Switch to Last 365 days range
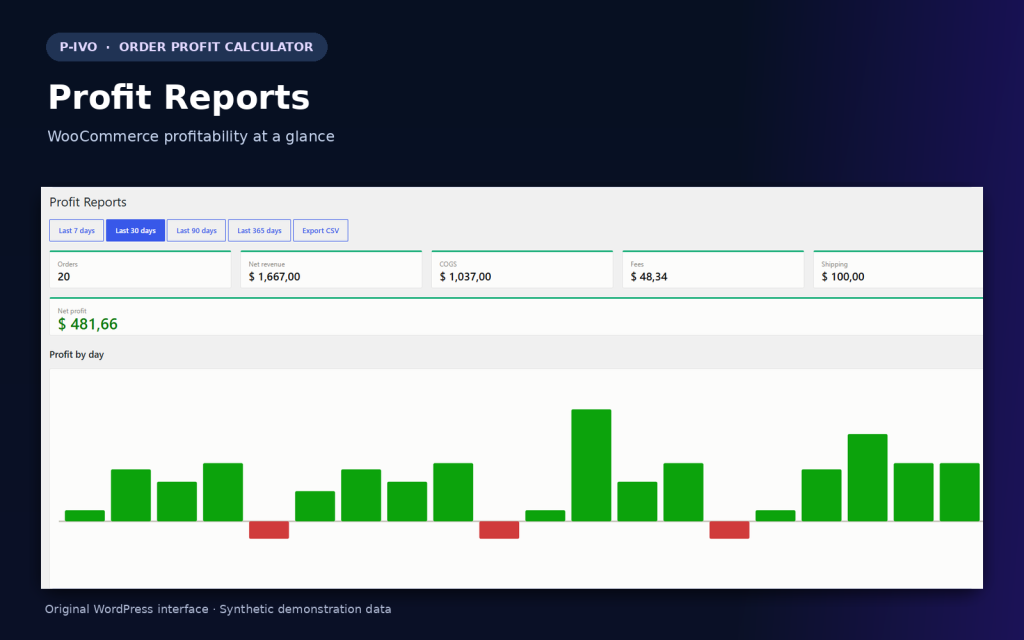The width and height of the screenshot is (1024, 640). [x=259, y=231]
